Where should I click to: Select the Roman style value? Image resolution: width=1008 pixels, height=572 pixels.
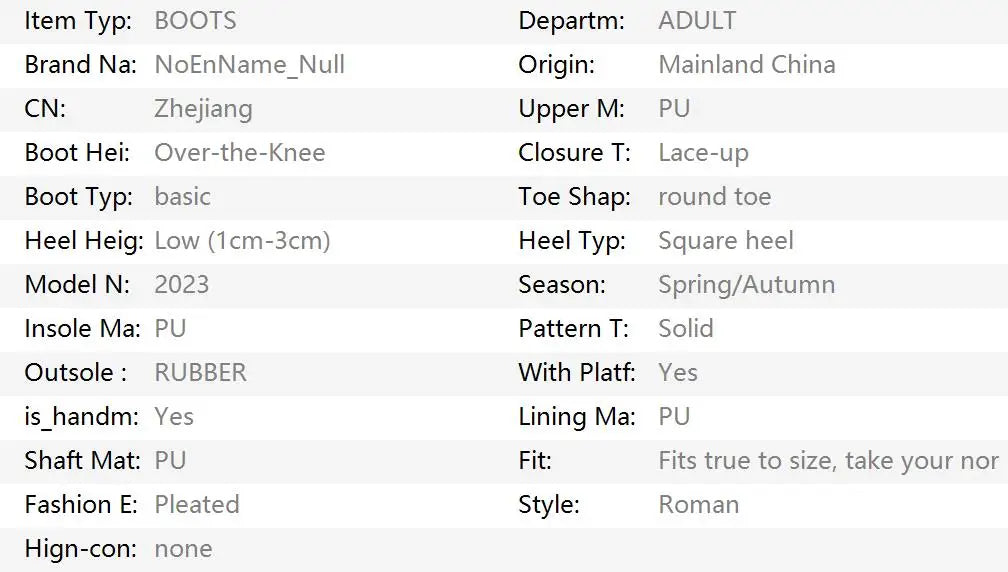coord(699,505)
